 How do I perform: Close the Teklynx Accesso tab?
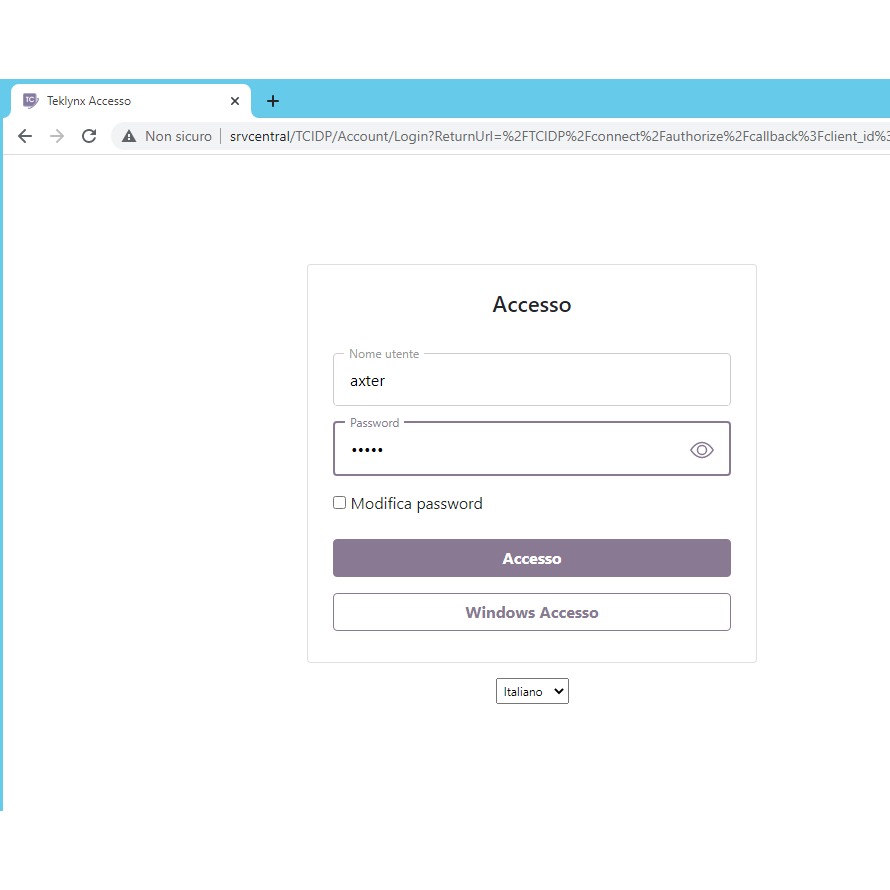(235, 101)
